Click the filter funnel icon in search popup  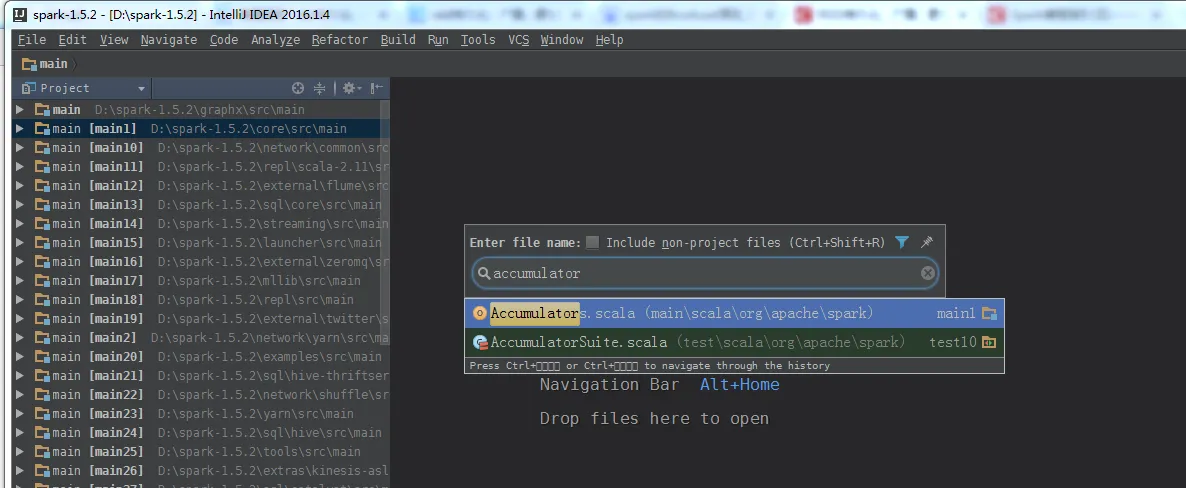[x=902, y=242]
